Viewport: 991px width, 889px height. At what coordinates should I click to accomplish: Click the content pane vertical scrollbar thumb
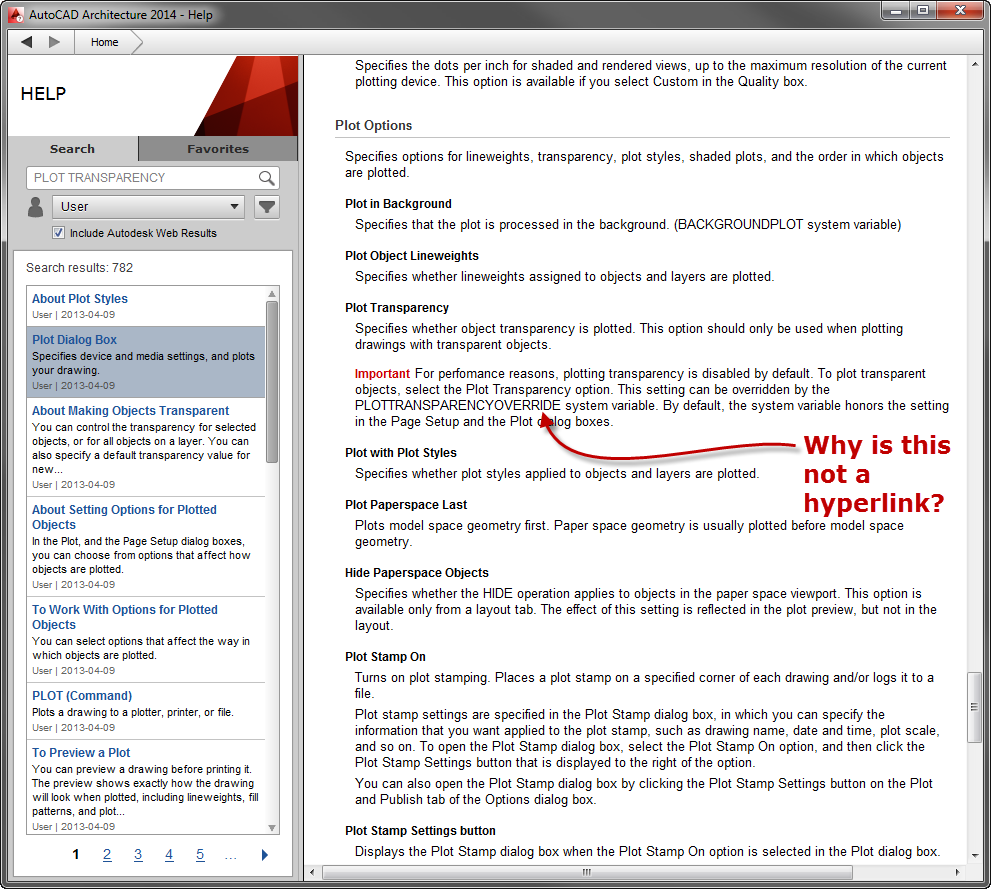click(x=974, y=707)
